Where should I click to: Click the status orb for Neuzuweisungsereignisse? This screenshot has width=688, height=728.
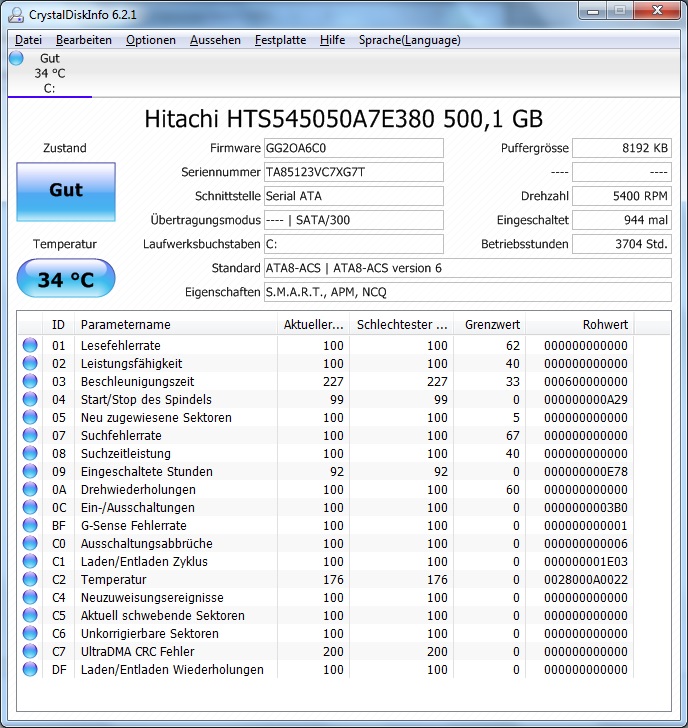(30, 597)
